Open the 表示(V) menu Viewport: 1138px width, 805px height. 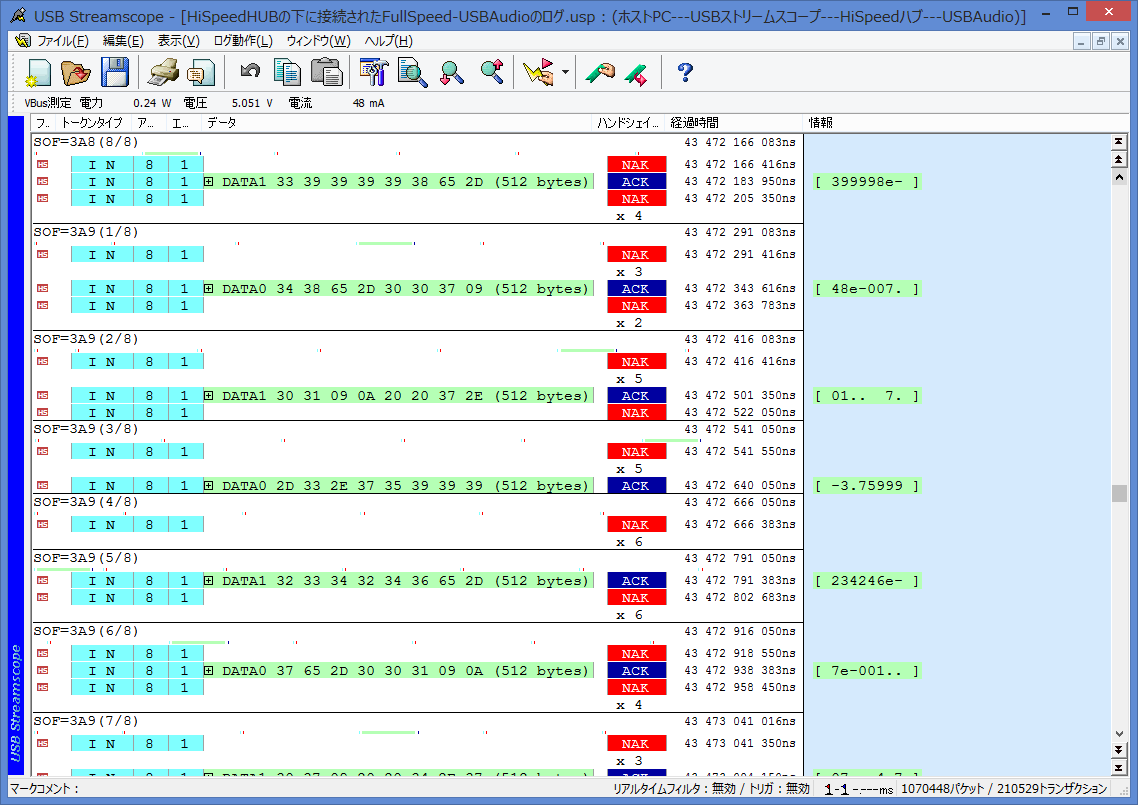point(179,41)
